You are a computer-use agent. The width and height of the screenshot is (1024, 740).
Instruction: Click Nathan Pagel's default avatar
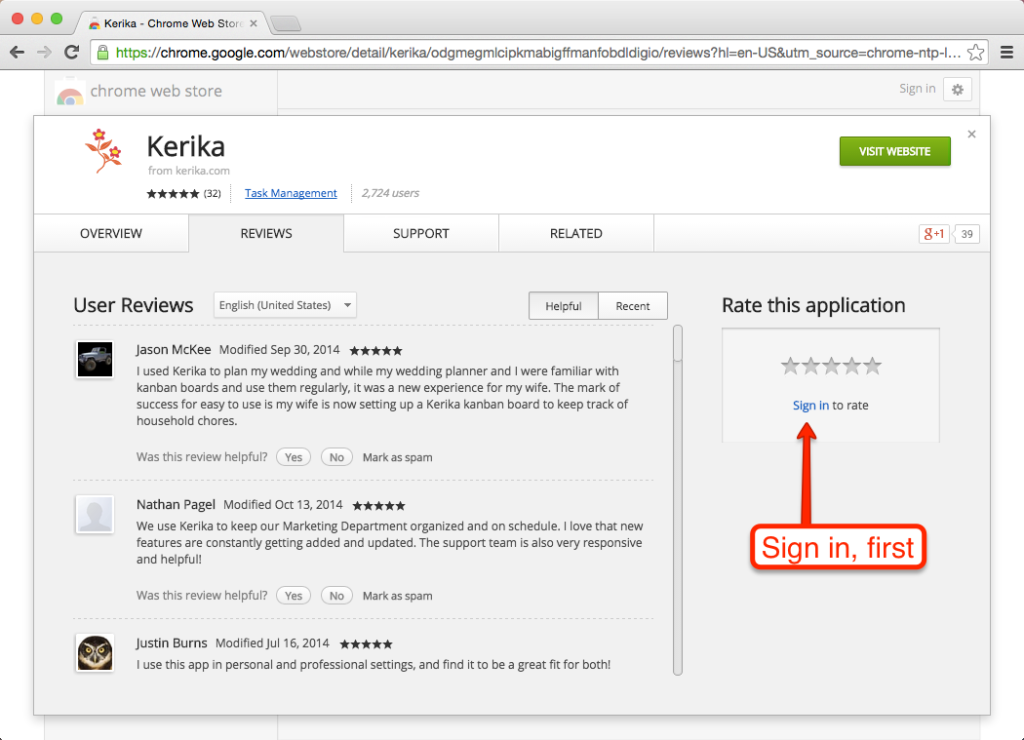click(x=95, y=514)
